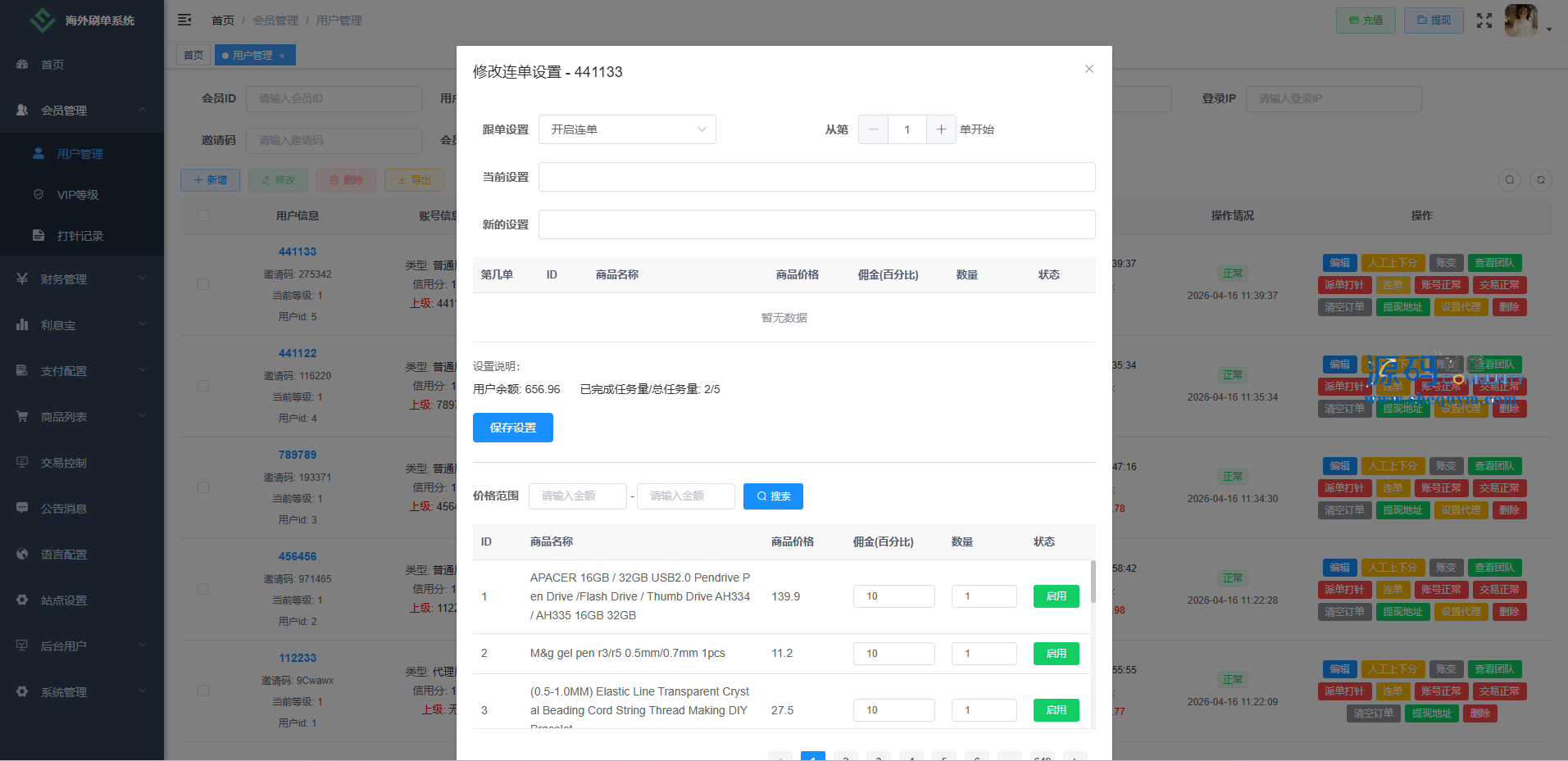Click the plus button to increase order number
The height and width of the screenshot is (761, 1568).
[x=941, y=129]
